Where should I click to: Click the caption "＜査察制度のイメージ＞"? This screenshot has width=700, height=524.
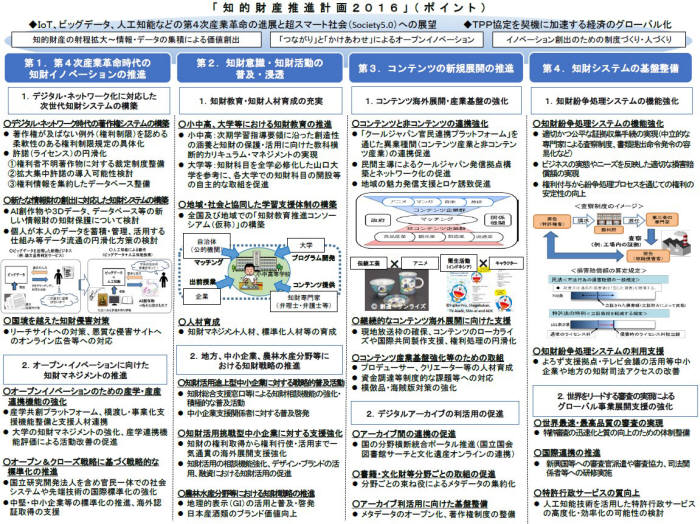click(x=608, y=206)
